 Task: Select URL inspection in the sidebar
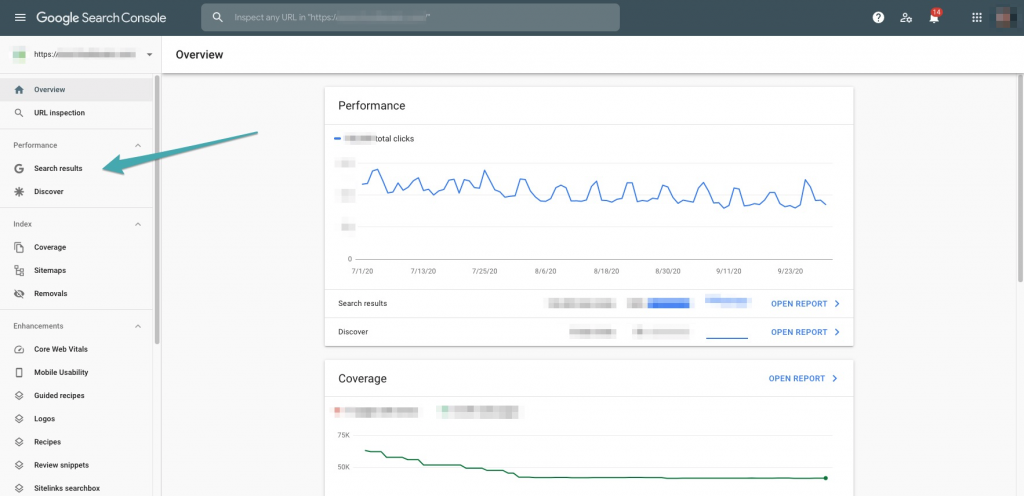59,113
